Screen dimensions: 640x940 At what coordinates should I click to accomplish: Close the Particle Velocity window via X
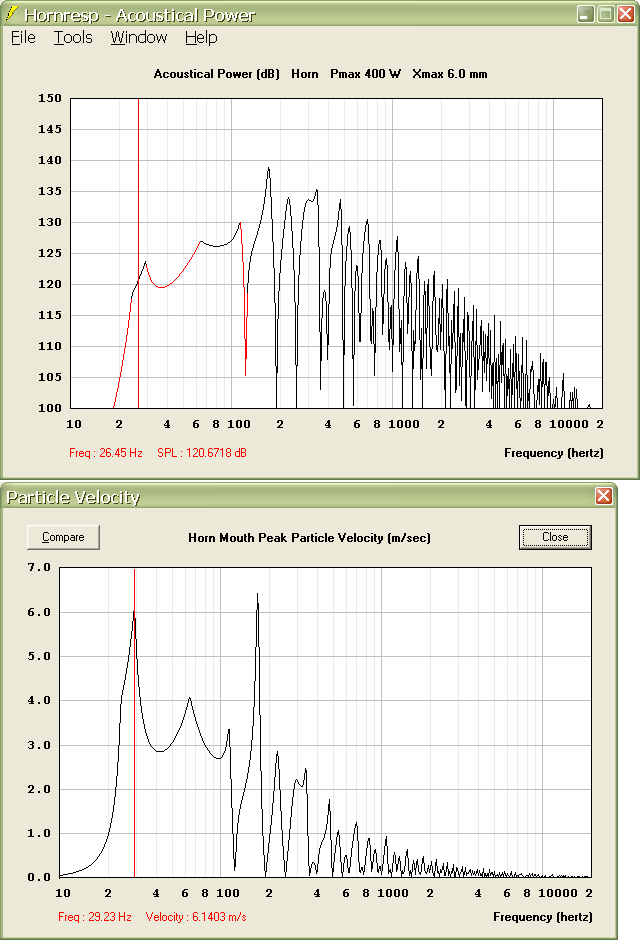(603, 496)
